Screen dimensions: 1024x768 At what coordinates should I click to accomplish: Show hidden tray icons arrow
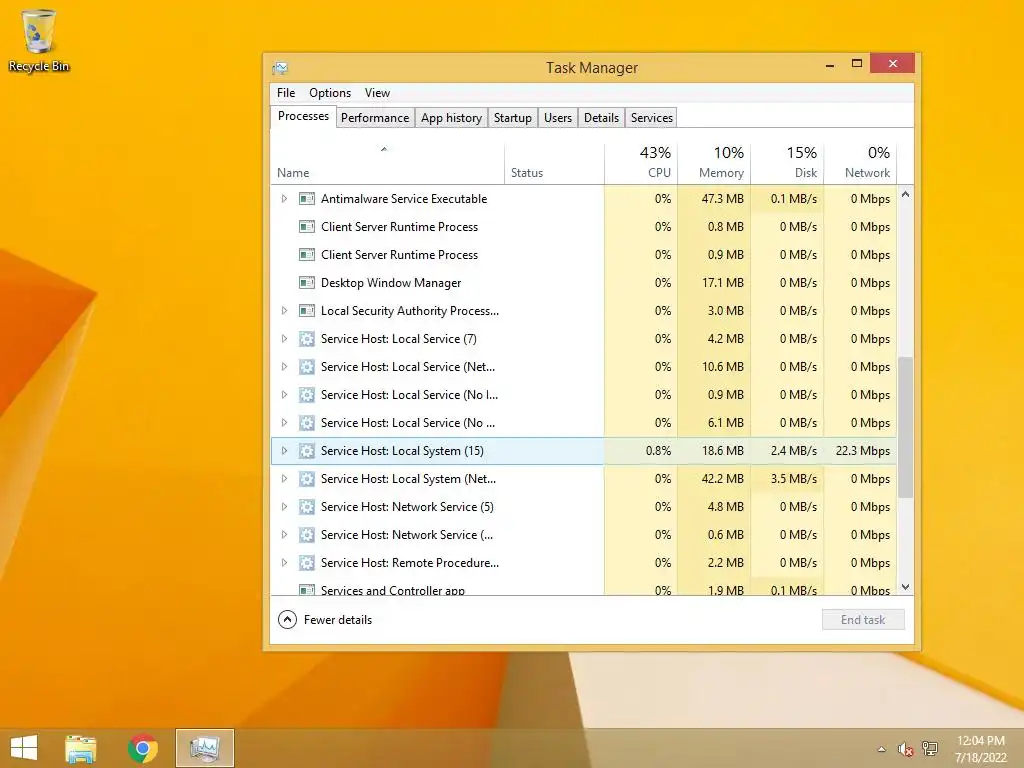pyautogui.click(x=882, y=749)
